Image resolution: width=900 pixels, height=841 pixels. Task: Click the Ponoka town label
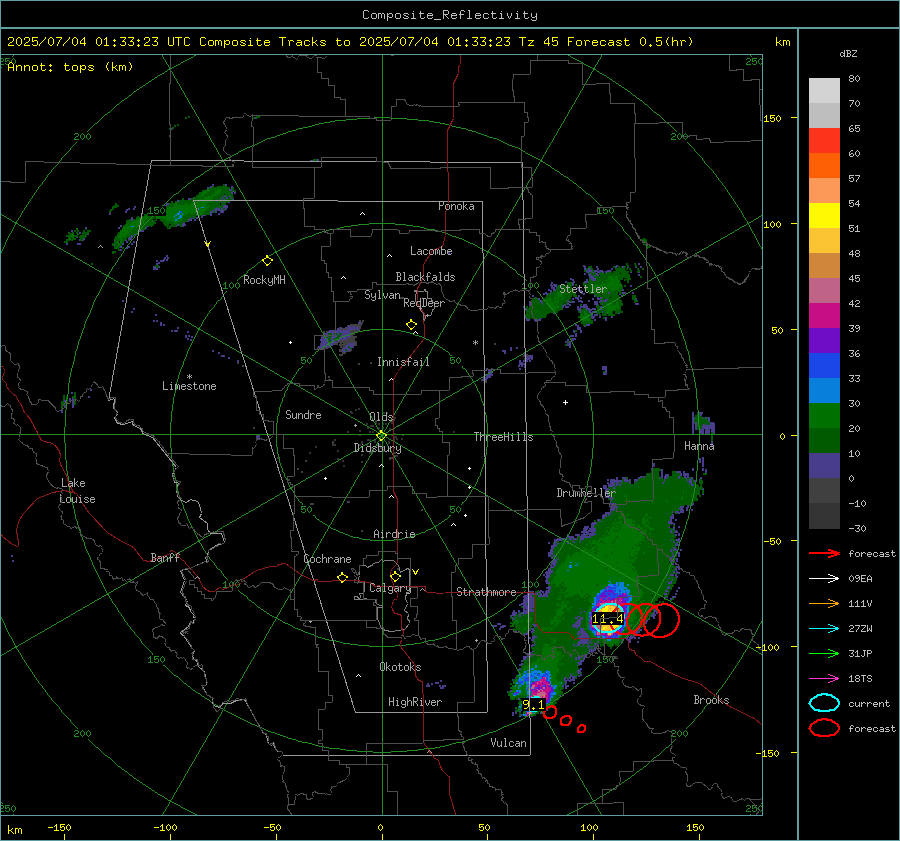(x=456, y=206)
